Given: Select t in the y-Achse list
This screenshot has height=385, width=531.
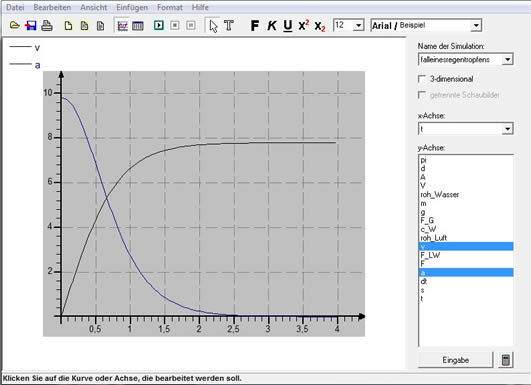Looking at the screenshot, I should [466, 298].
